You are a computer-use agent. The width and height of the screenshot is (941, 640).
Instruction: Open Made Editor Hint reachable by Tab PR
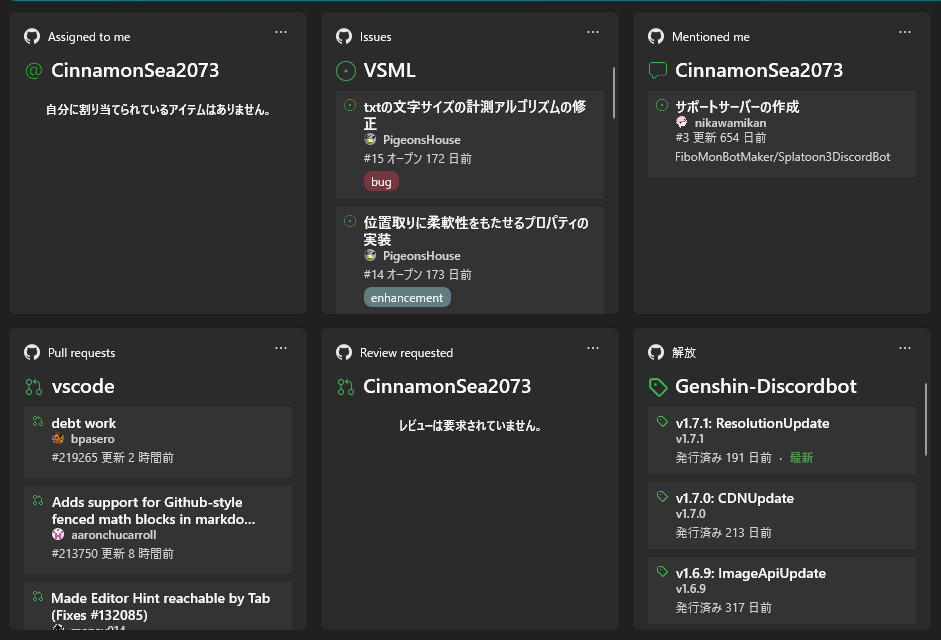coord(158,606)
